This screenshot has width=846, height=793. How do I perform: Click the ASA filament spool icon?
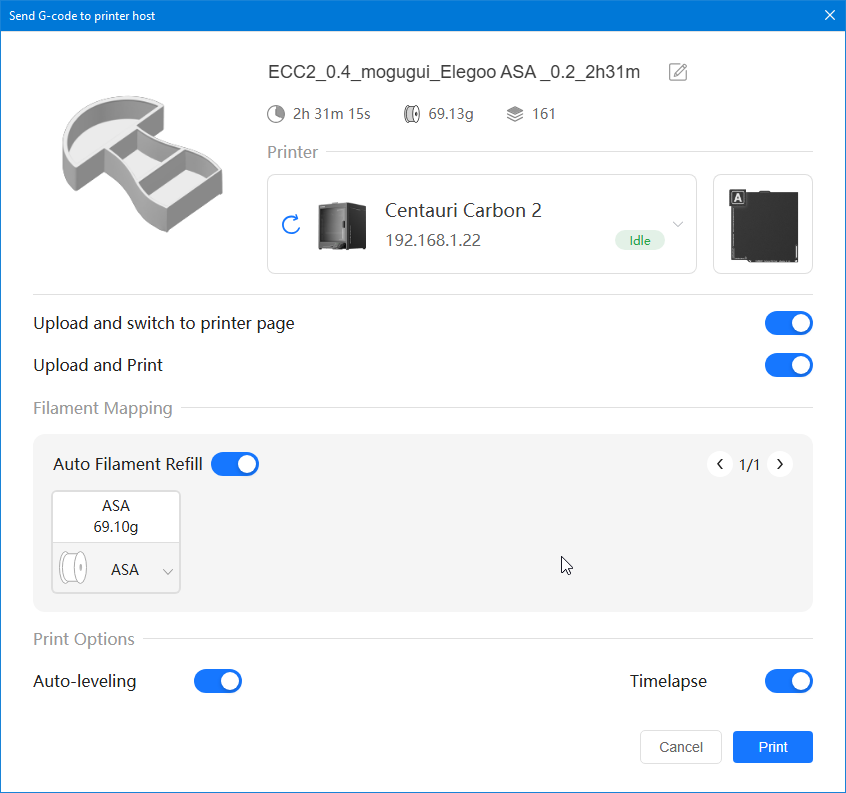point(74,570)
